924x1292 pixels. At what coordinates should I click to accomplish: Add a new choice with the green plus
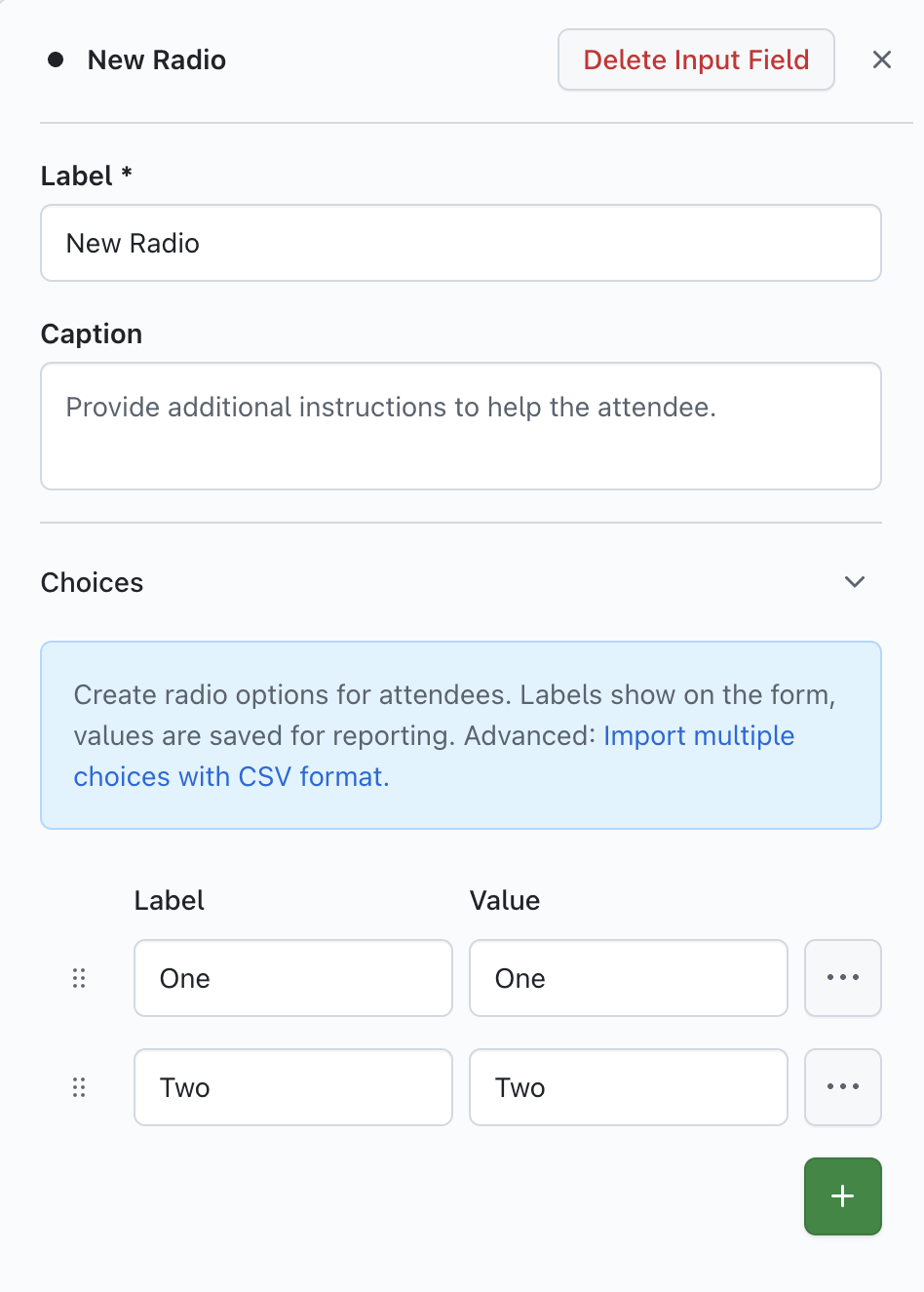842,1196
